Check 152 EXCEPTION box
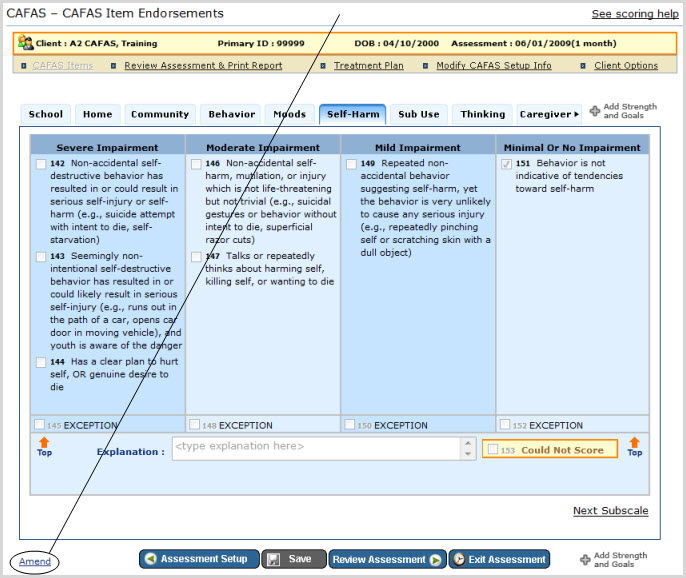686x578 pixels. (x=505, y=424)
